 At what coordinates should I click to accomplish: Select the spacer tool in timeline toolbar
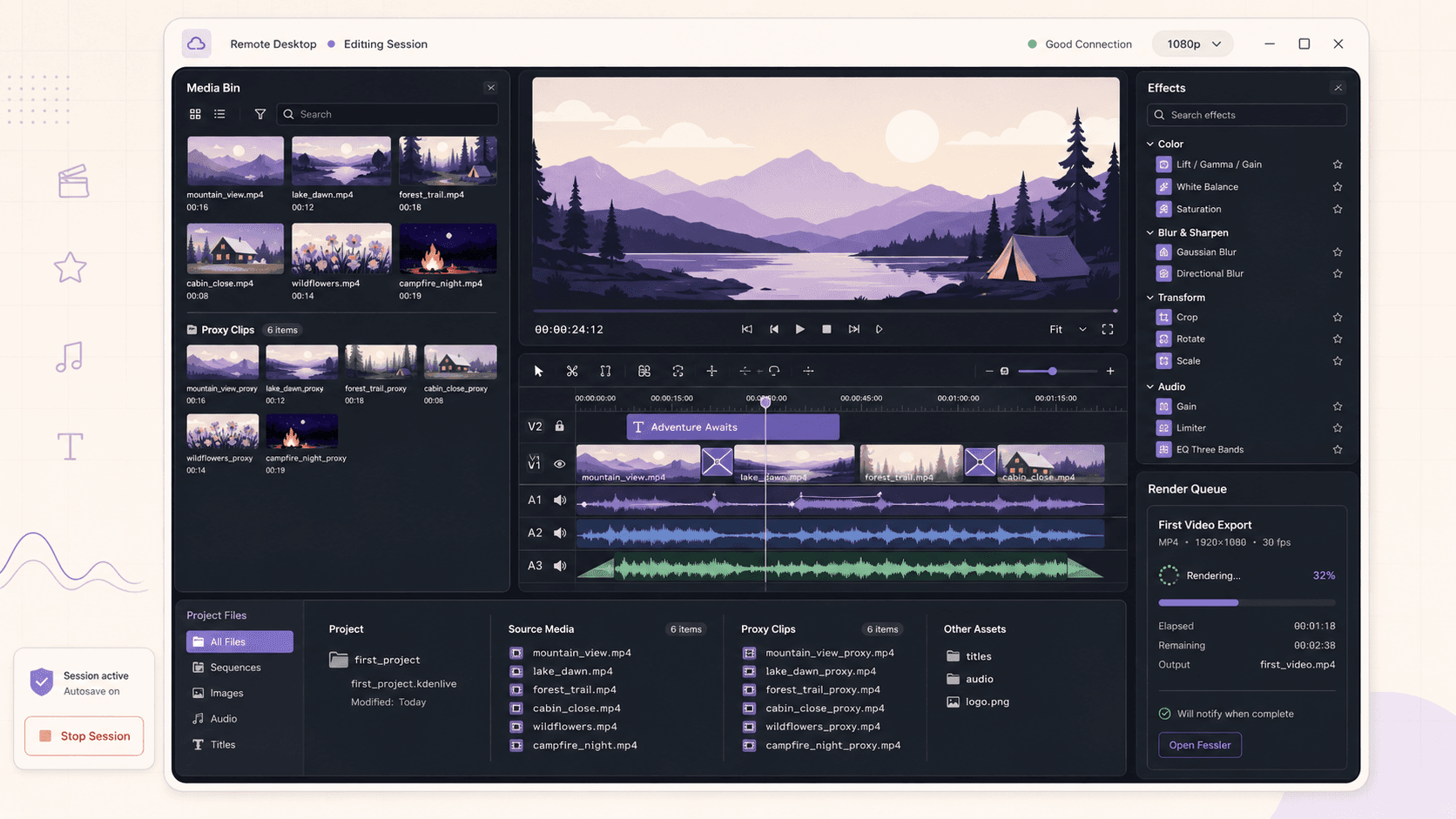(x=605, y=371)
